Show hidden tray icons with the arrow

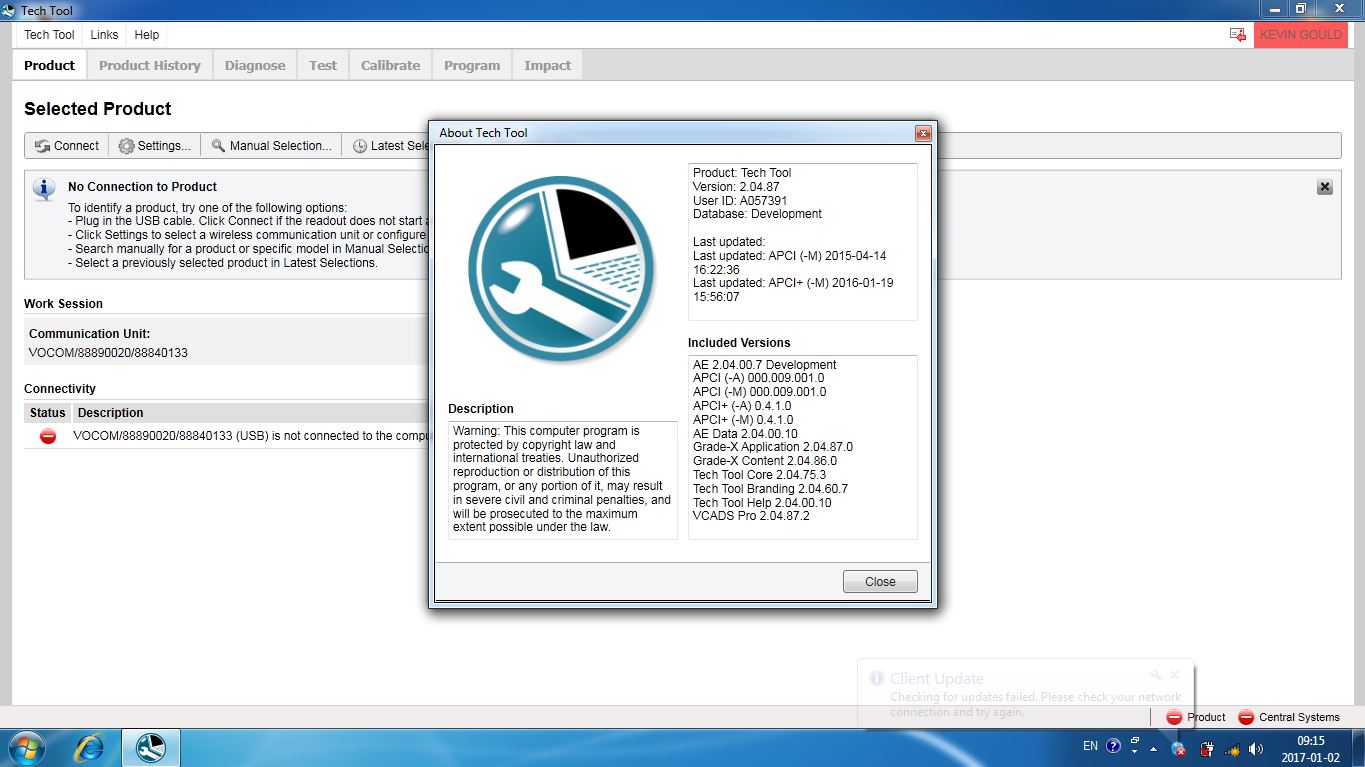coord(1154,747)
